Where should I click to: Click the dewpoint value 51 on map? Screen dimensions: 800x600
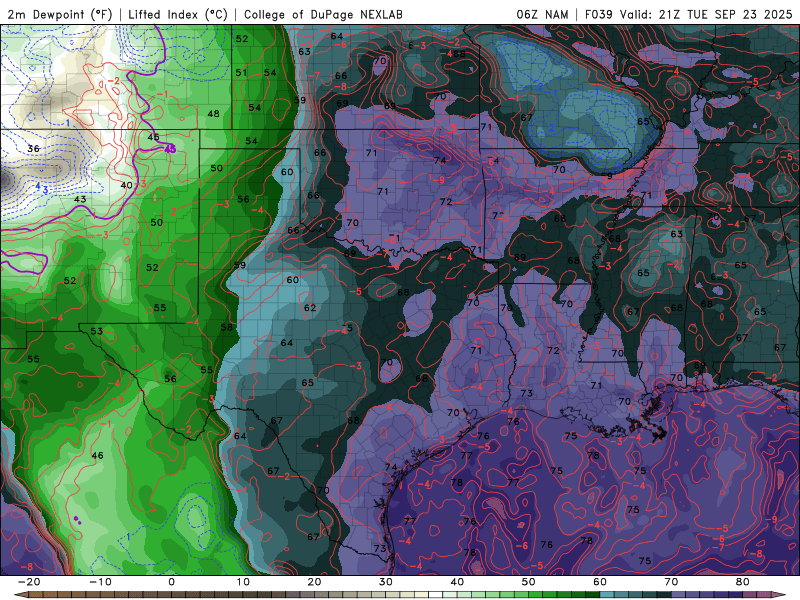(x=241, y=72)
